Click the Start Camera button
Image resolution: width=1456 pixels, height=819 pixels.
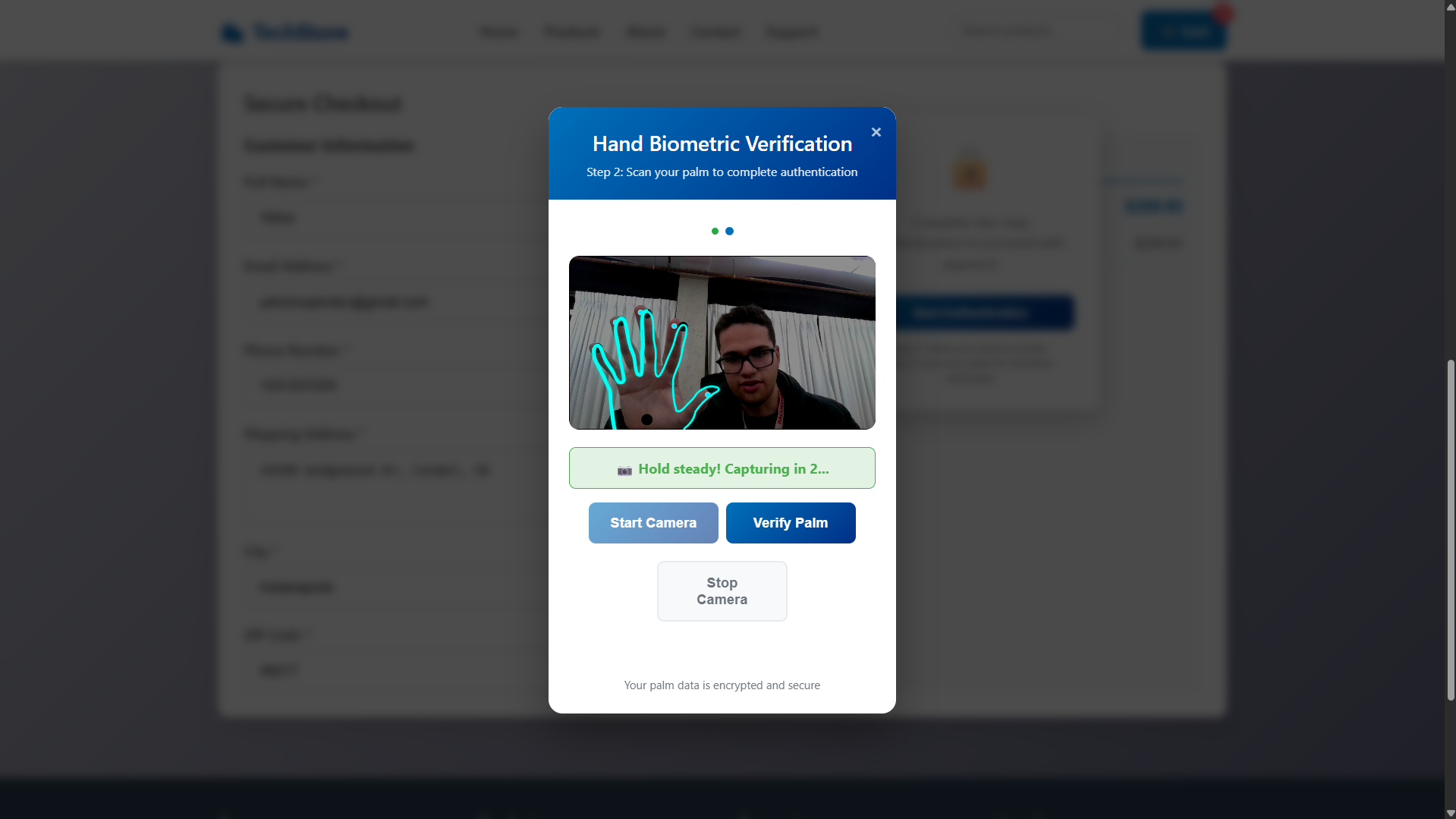coord(653,523)
